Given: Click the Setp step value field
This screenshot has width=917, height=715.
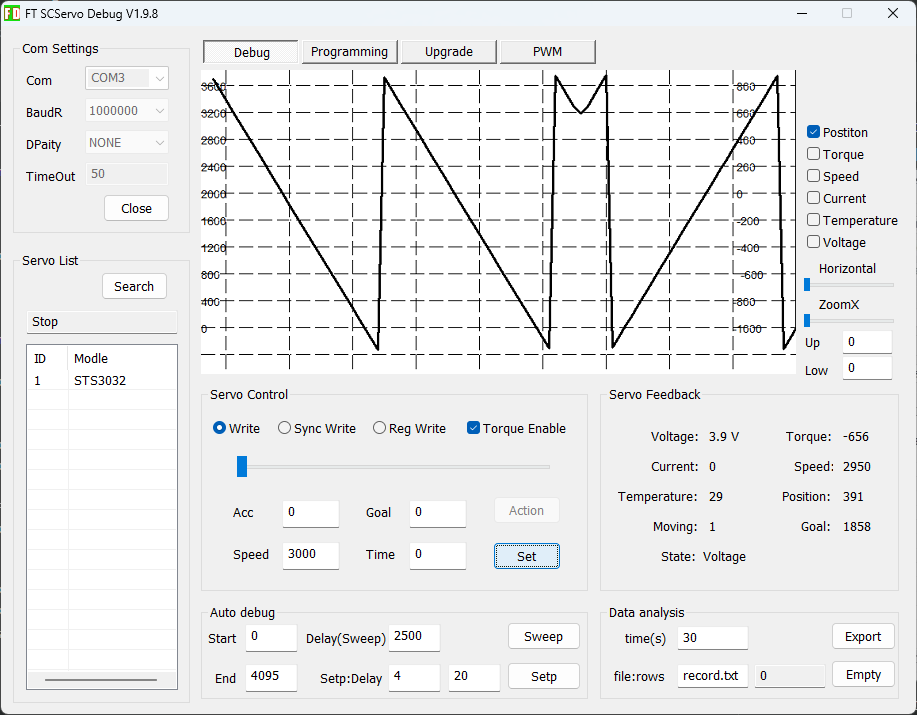Looking at the screenshot, I should pos(414,677).
